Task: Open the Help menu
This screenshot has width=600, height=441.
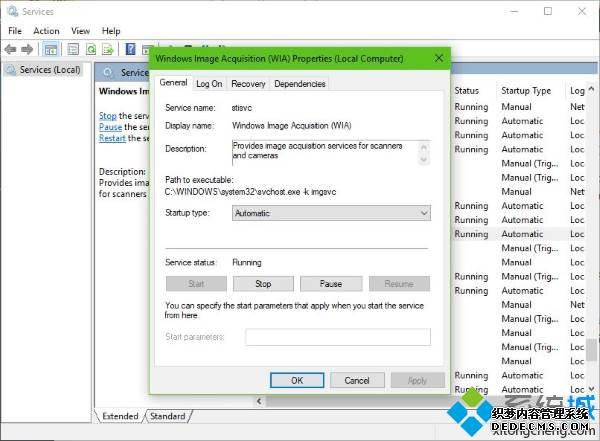Action: 111,31
